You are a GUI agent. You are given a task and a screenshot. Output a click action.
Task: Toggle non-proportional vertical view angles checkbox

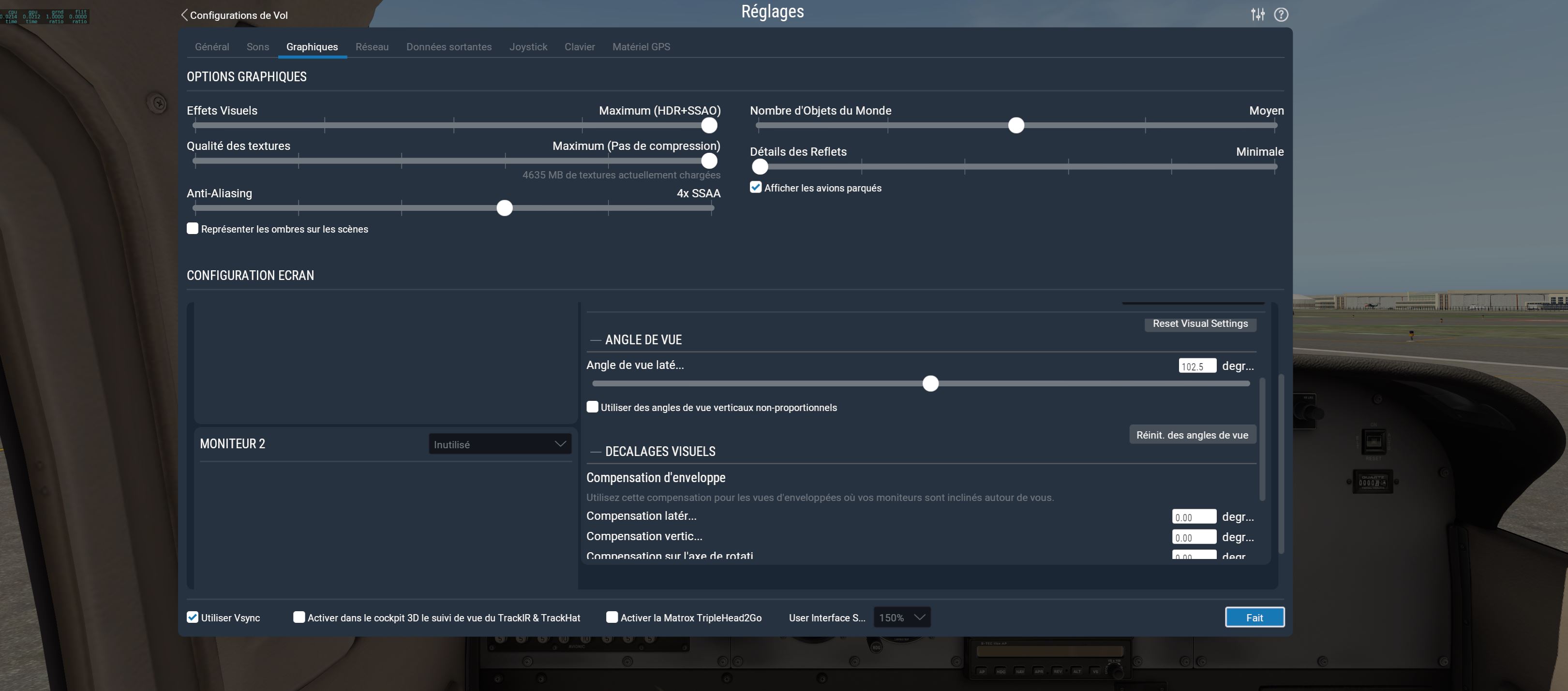point(592,407)
